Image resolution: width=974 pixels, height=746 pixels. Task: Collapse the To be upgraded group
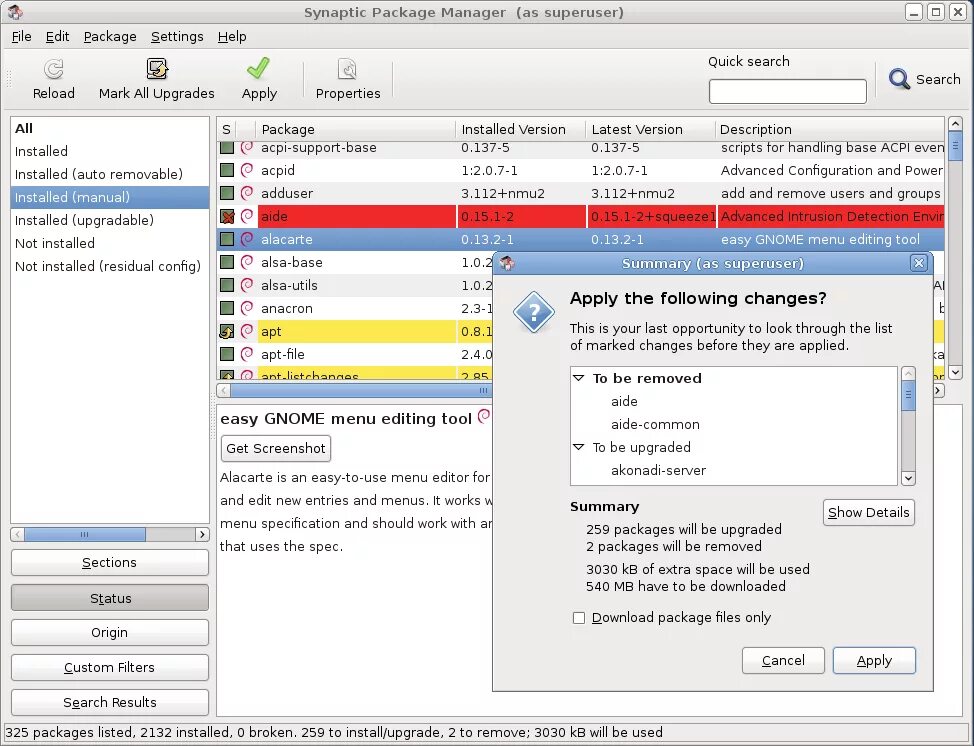(578, 447)
